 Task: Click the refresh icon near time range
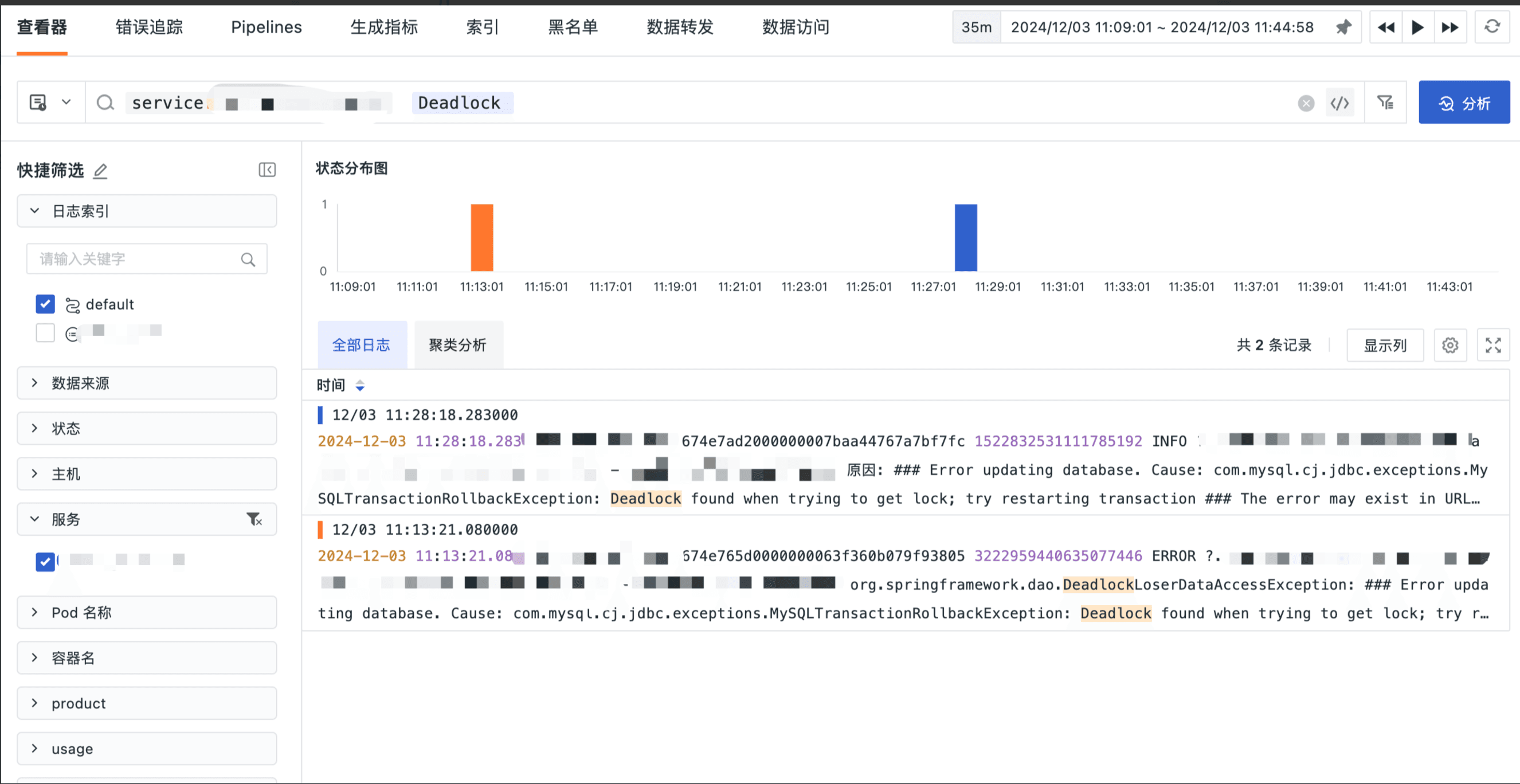[x=1492, y=27]
